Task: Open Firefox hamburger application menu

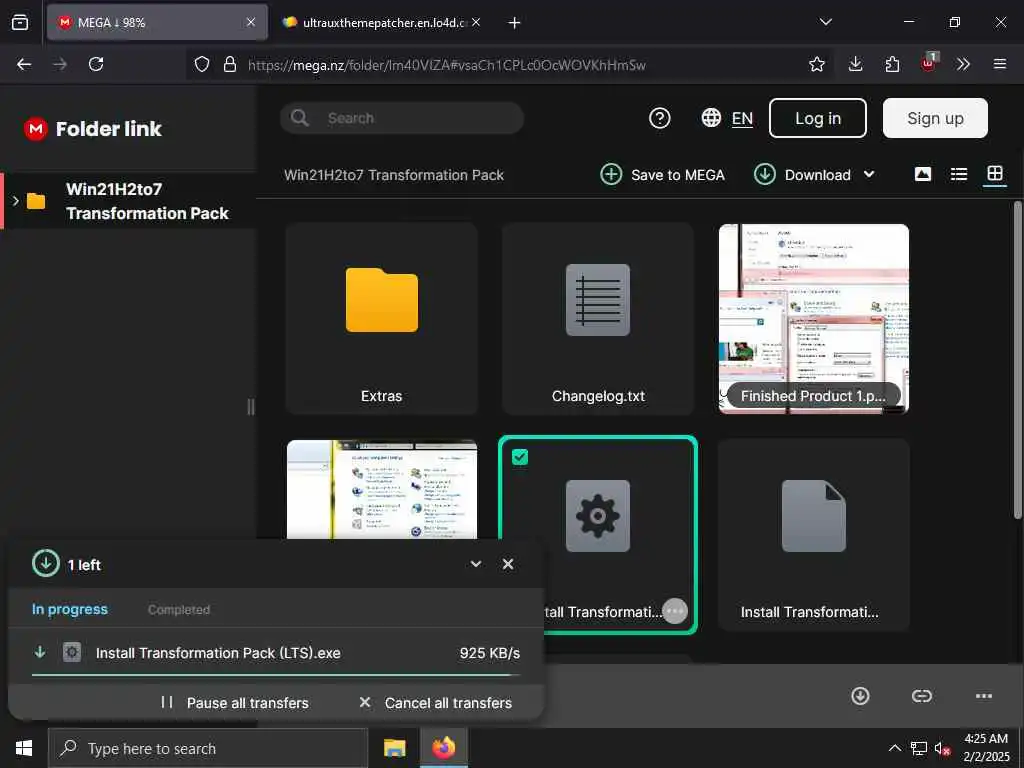Action: click(1000, 64)
